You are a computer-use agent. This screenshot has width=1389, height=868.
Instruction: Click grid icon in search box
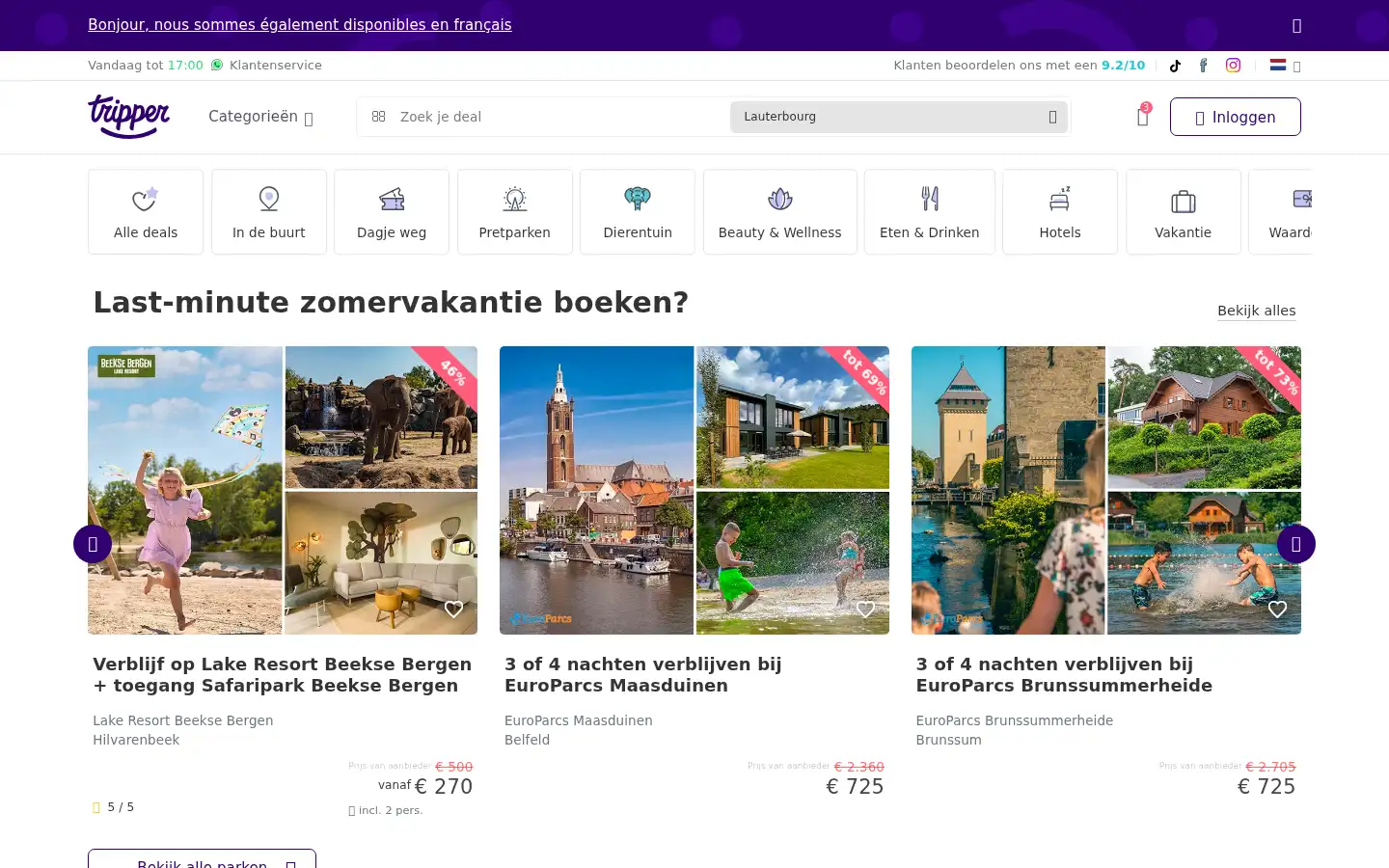(x=378, y=117)
